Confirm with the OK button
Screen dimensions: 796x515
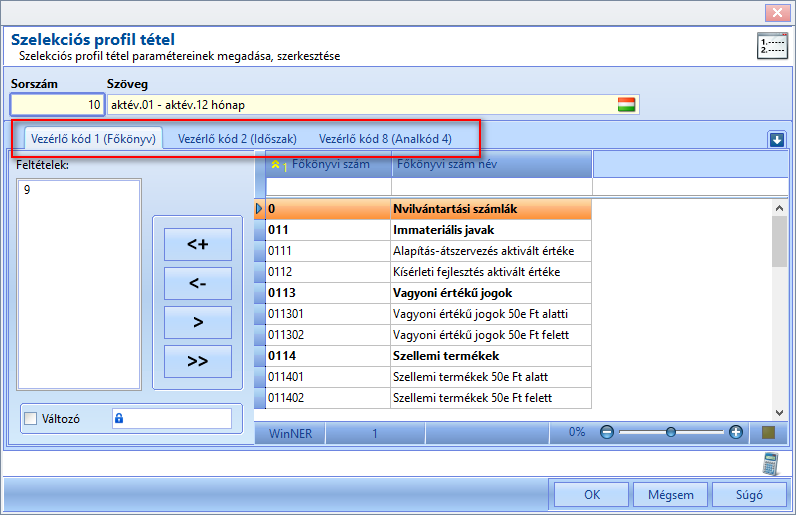click(591, 494)
